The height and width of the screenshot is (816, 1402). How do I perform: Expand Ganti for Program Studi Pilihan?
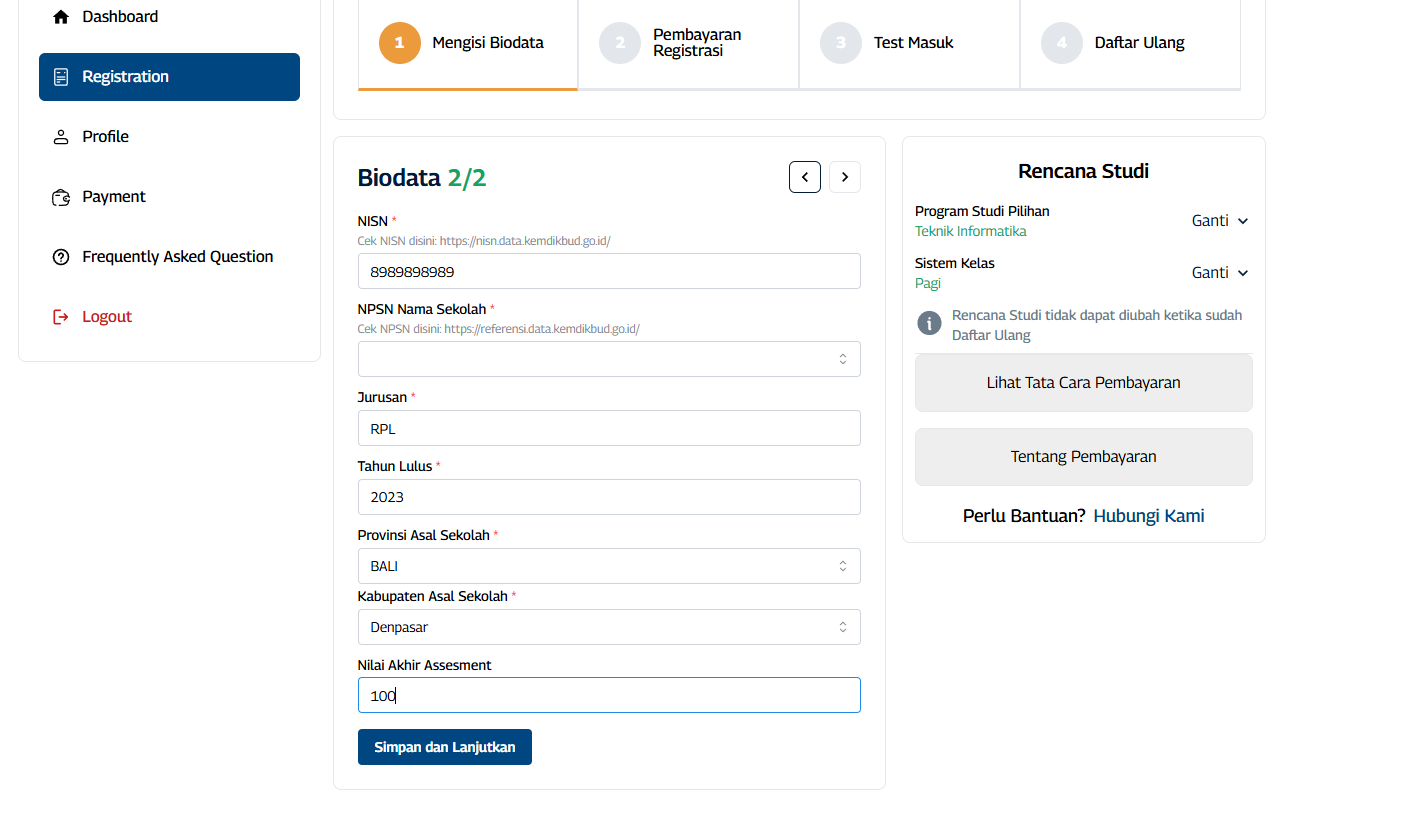click(1220, 221)
